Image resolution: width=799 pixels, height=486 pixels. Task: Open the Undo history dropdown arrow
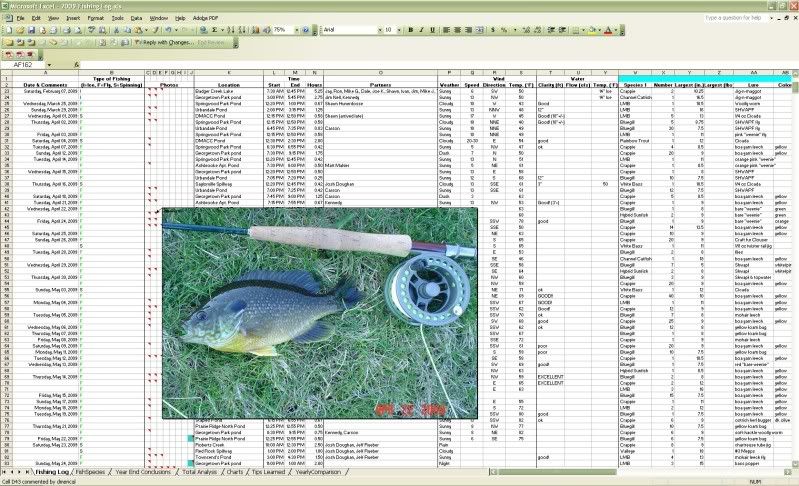click(176, 30)
